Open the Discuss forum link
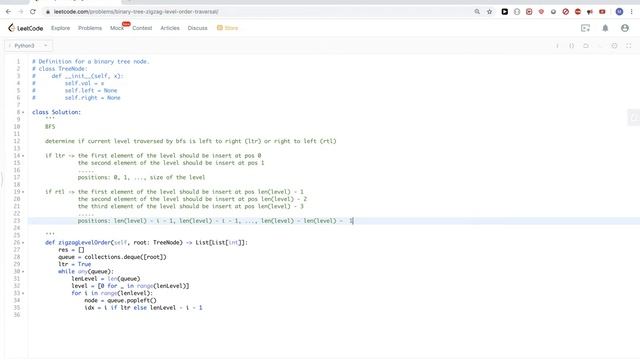This screenshot has width=640, height=360. 198,28
